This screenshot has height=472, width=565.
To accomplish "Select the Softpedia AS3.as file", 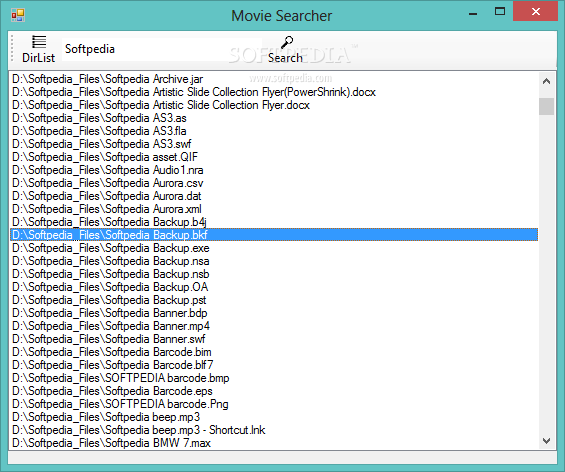I will (274, 118).
